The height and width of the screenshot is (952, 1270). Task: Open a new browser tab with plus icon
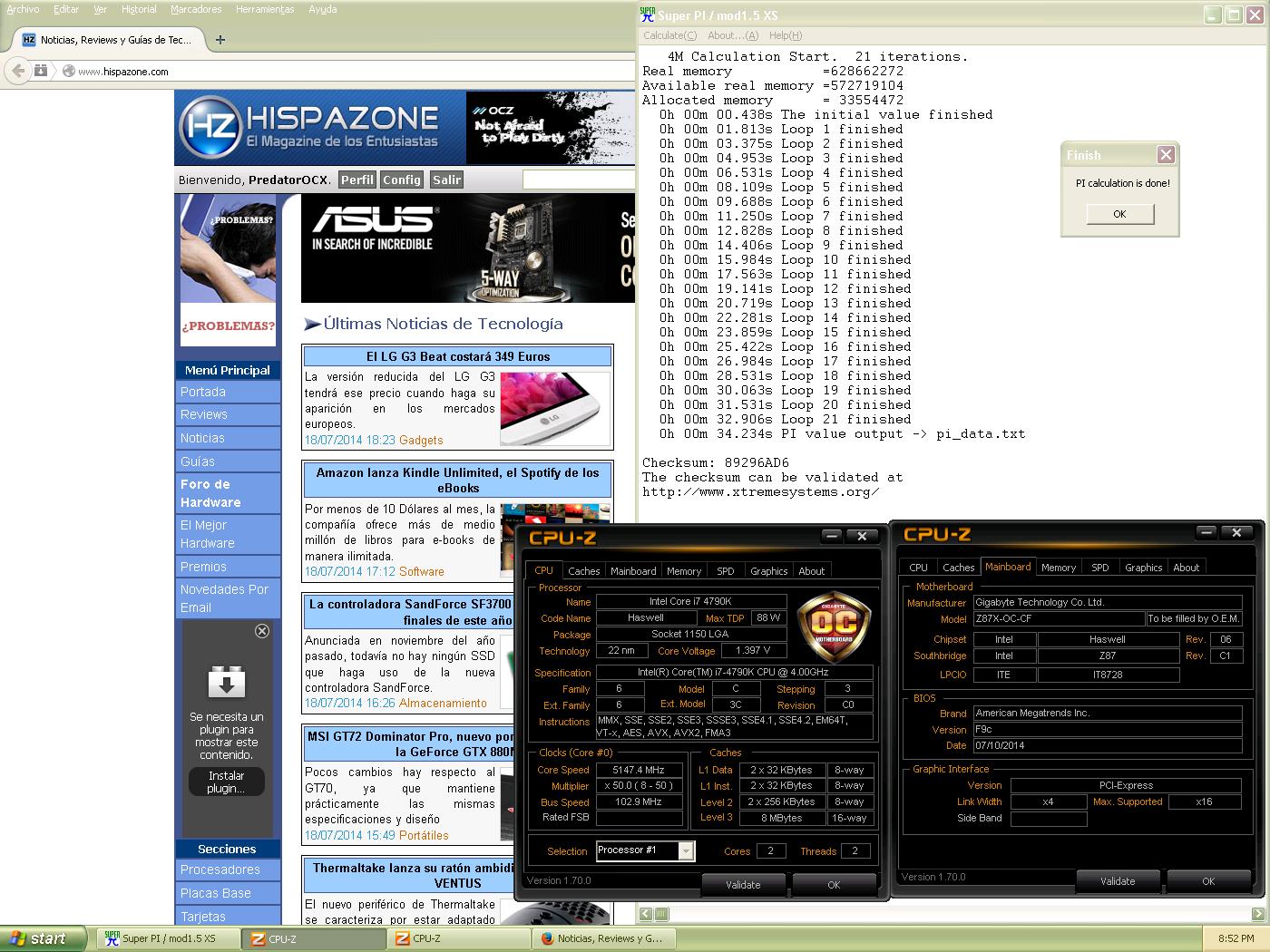pos(220,39)
